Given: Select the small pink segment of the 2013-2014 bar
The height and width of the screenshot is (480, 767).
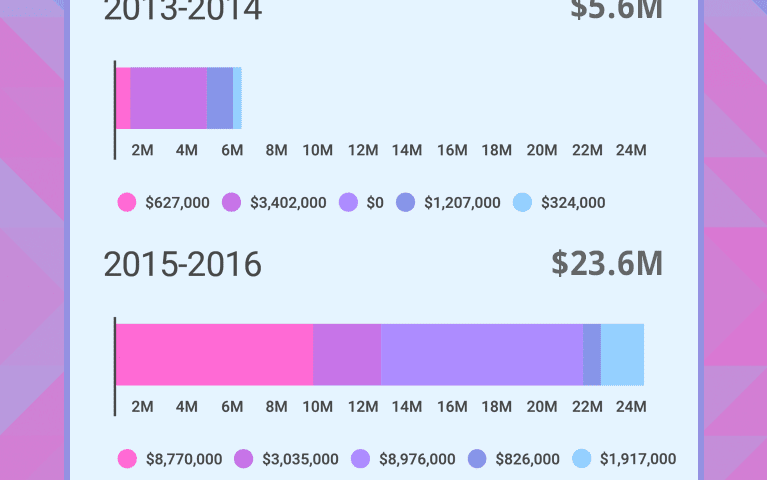Looking at the screenshot, I should pos(123,98).
